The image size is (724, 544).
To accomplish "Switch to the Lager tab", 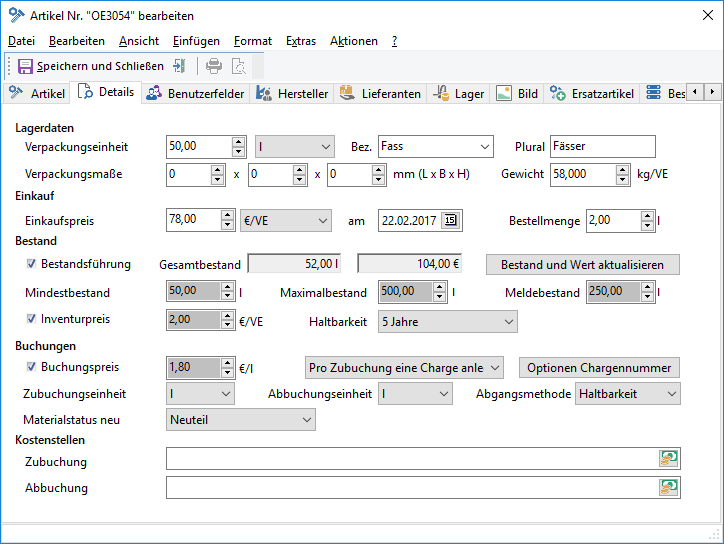I will point(459,94).
